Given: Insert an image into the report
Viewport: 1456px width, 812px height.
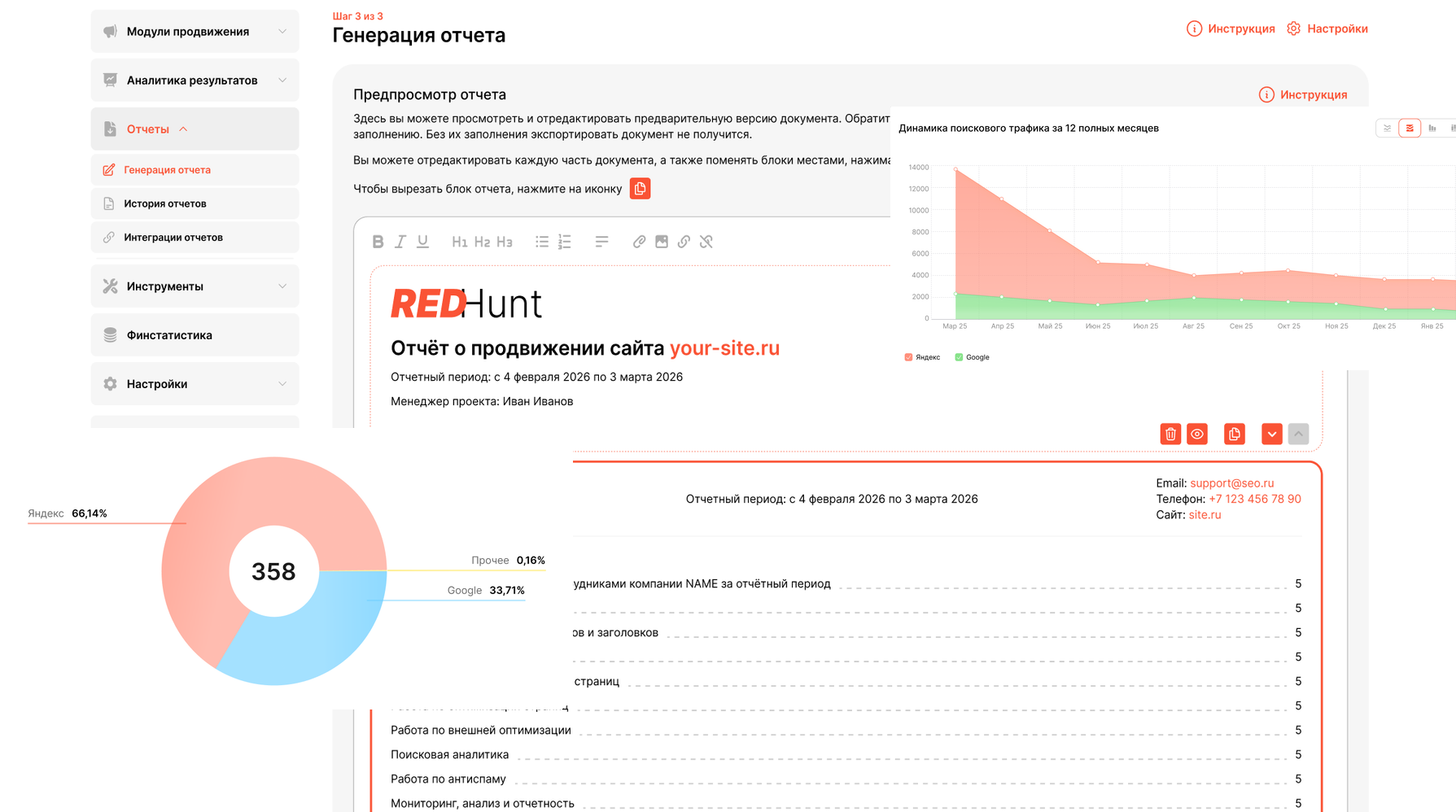Looking at the screenshot, I should 662,242.
